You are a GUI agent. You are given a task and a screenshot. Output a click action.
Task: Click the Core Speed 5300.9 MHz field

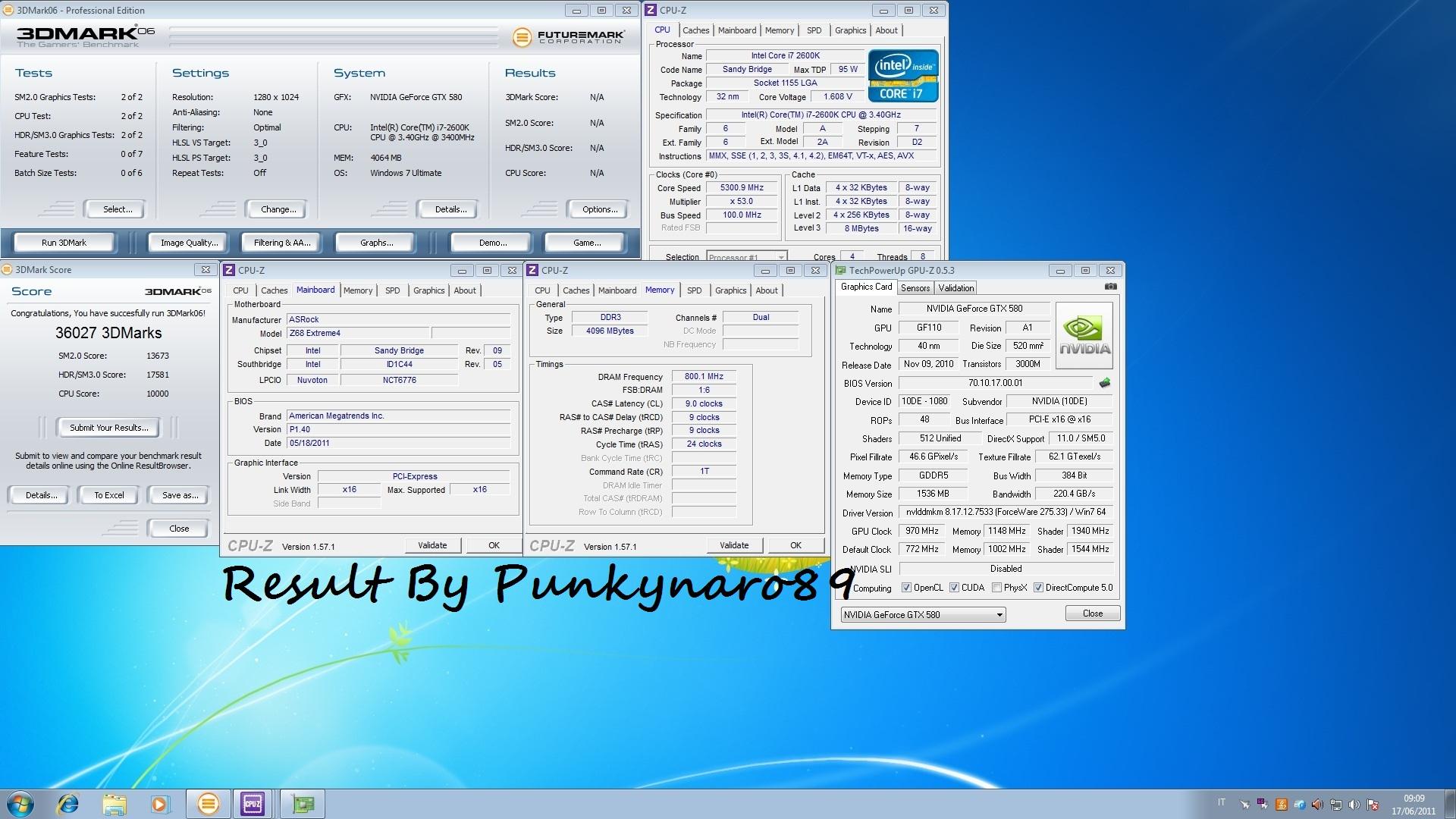coord(742,188)
